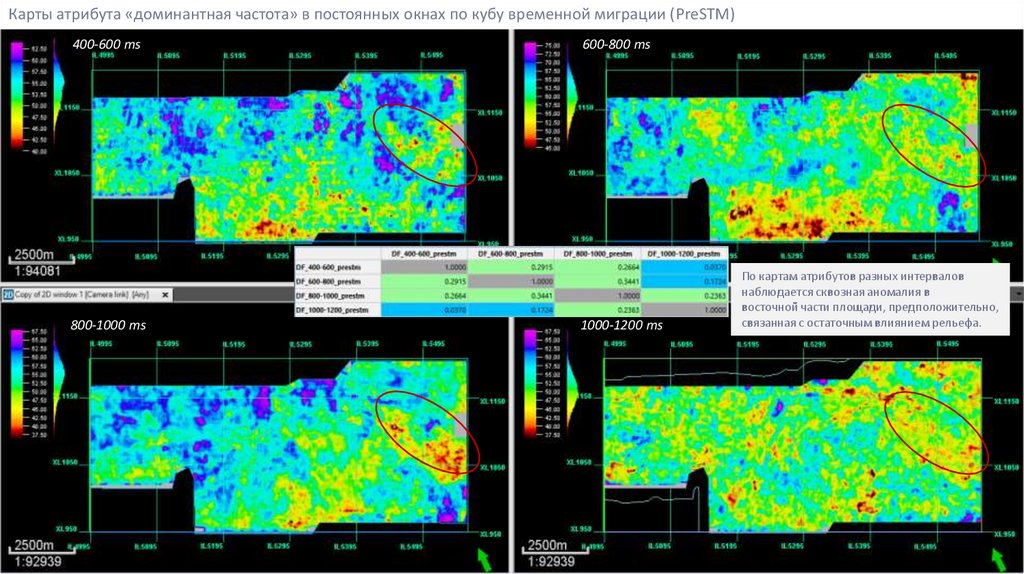Select the DF_1000-1200_prestm column header
This screenshot has height=574, width=1024.
pyautogui.click(x=684, y=253)
